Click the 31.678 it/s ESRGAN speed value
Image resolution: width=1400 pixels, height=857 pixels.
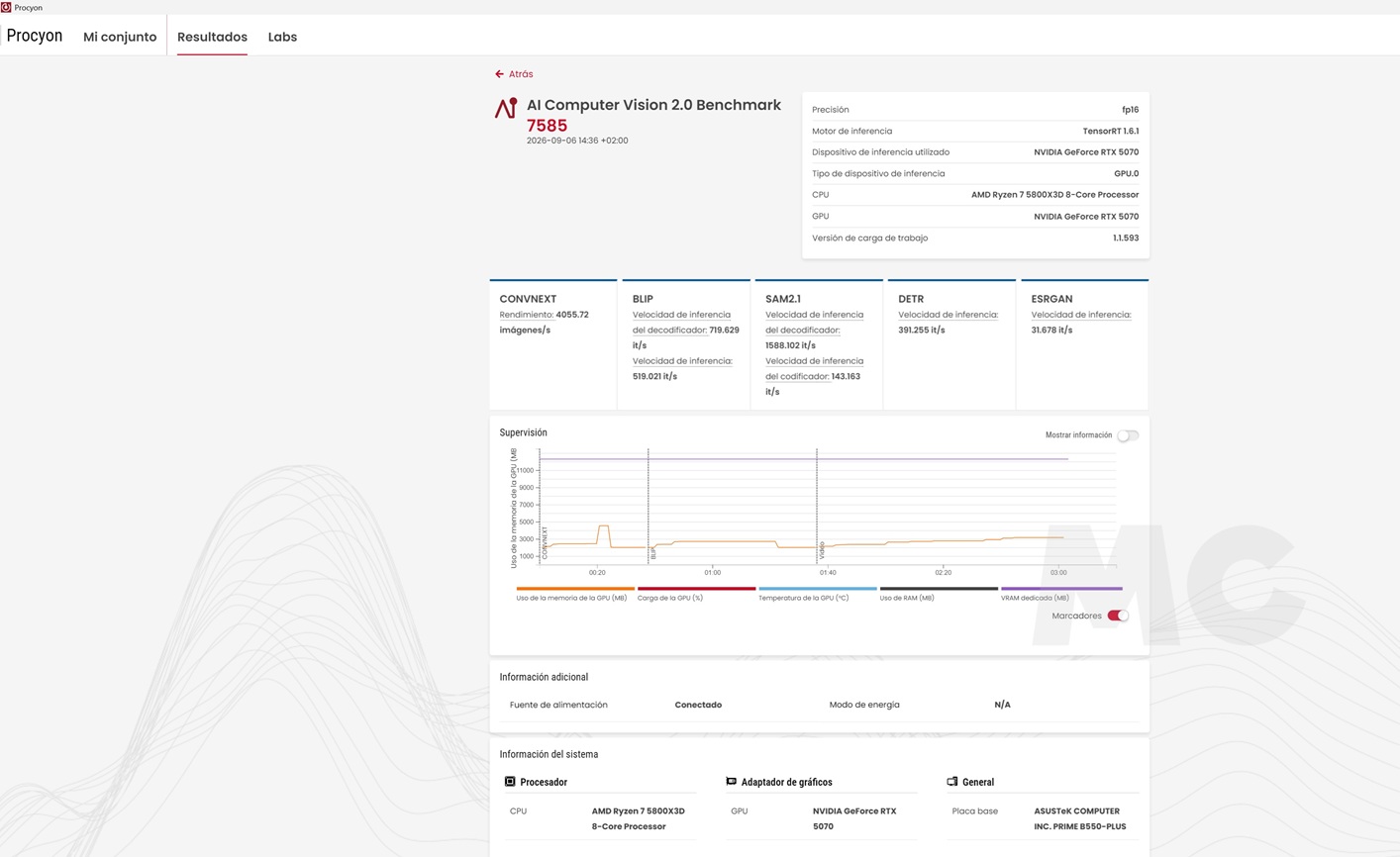point(1051,330)
